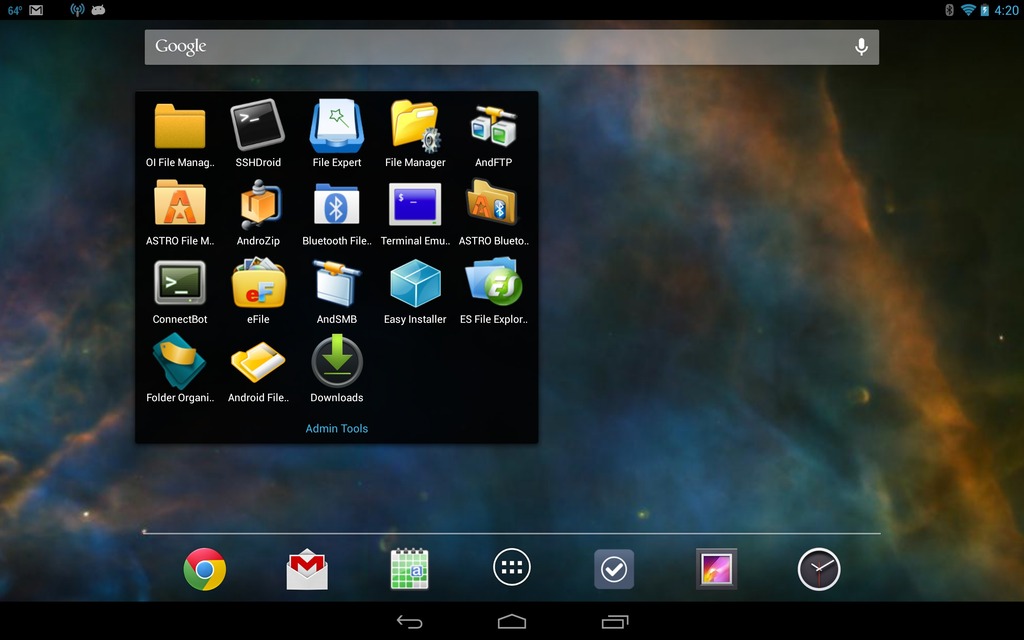Tap Android head notification icon
The height and width of the screenshot is (640, 1024).
tap(98, 10)
